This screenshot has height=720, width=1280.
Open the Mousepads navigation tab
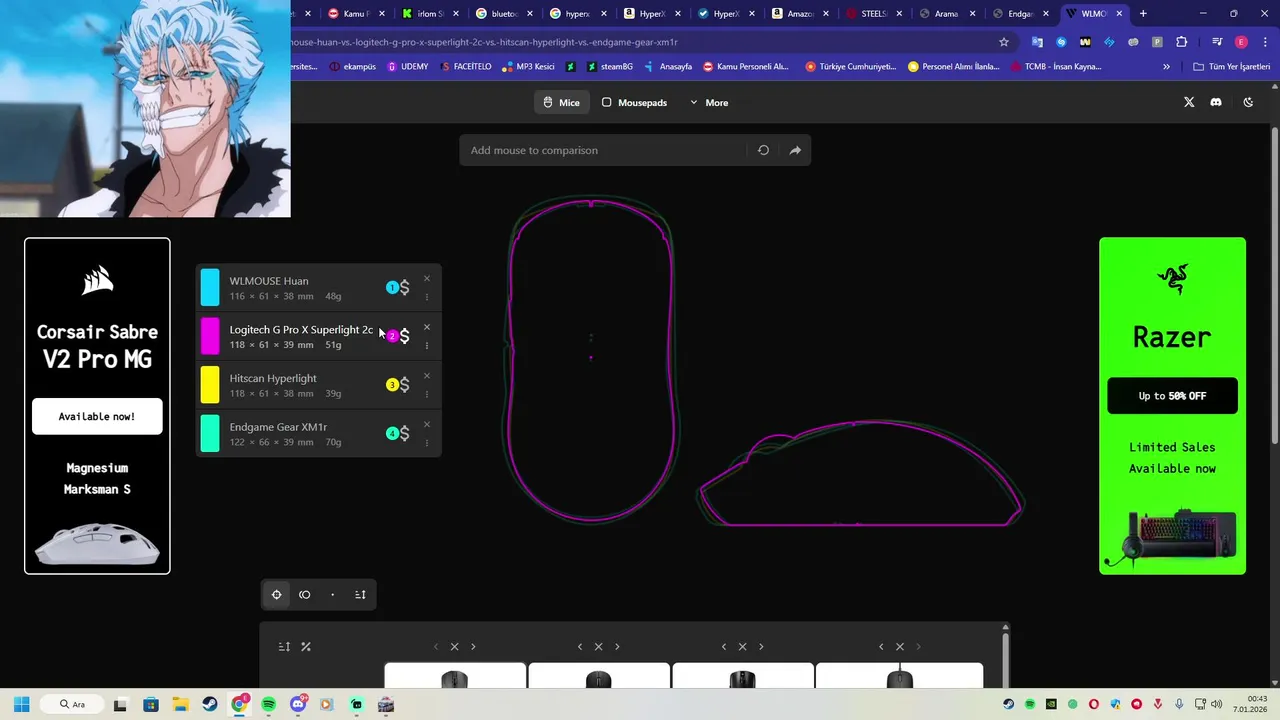pyautogui.click(x=634, y=102)
